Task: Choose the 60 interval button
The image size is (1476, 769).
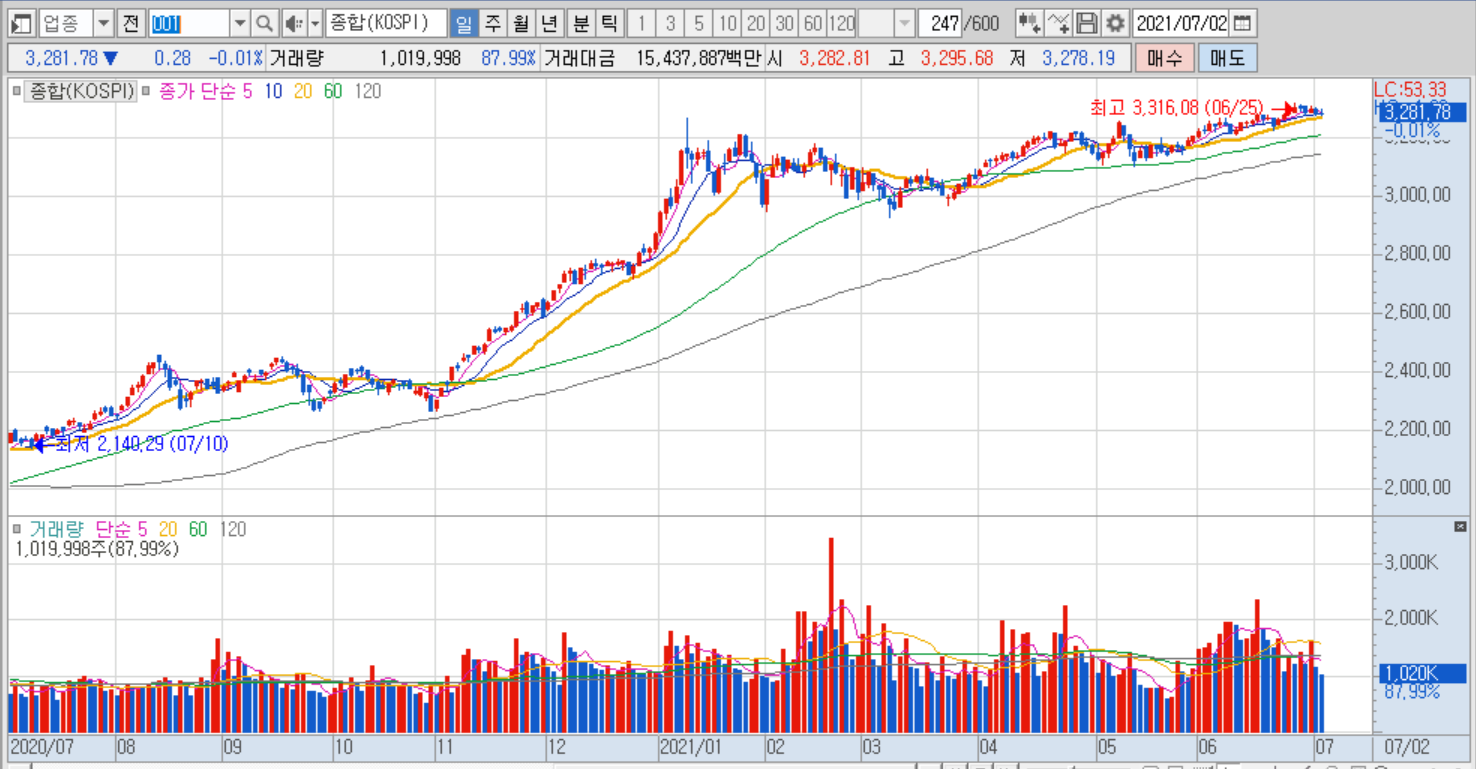Action: point(813,23)
